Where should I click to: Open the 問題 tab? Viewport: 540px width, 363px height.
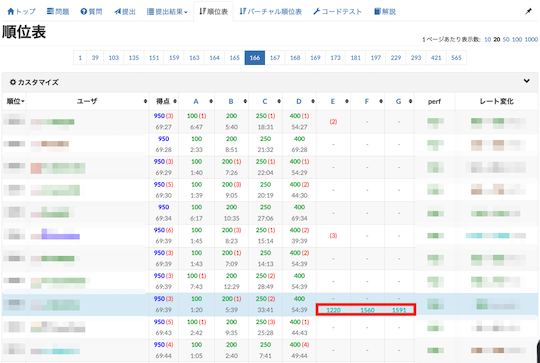[58, 12]
